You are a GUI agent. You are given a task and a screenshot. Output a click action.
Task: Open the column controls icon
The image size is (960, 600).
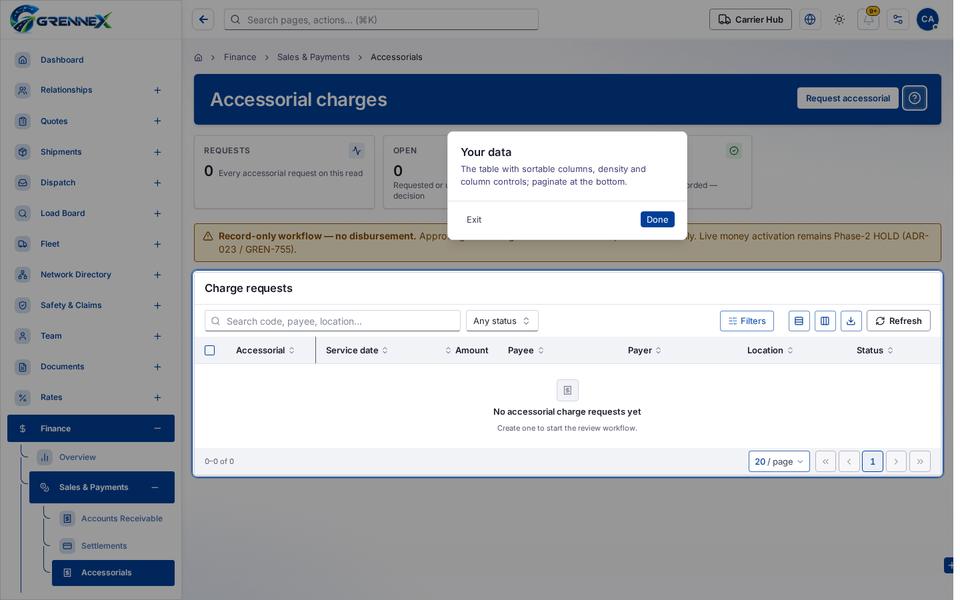coord(825,321)
